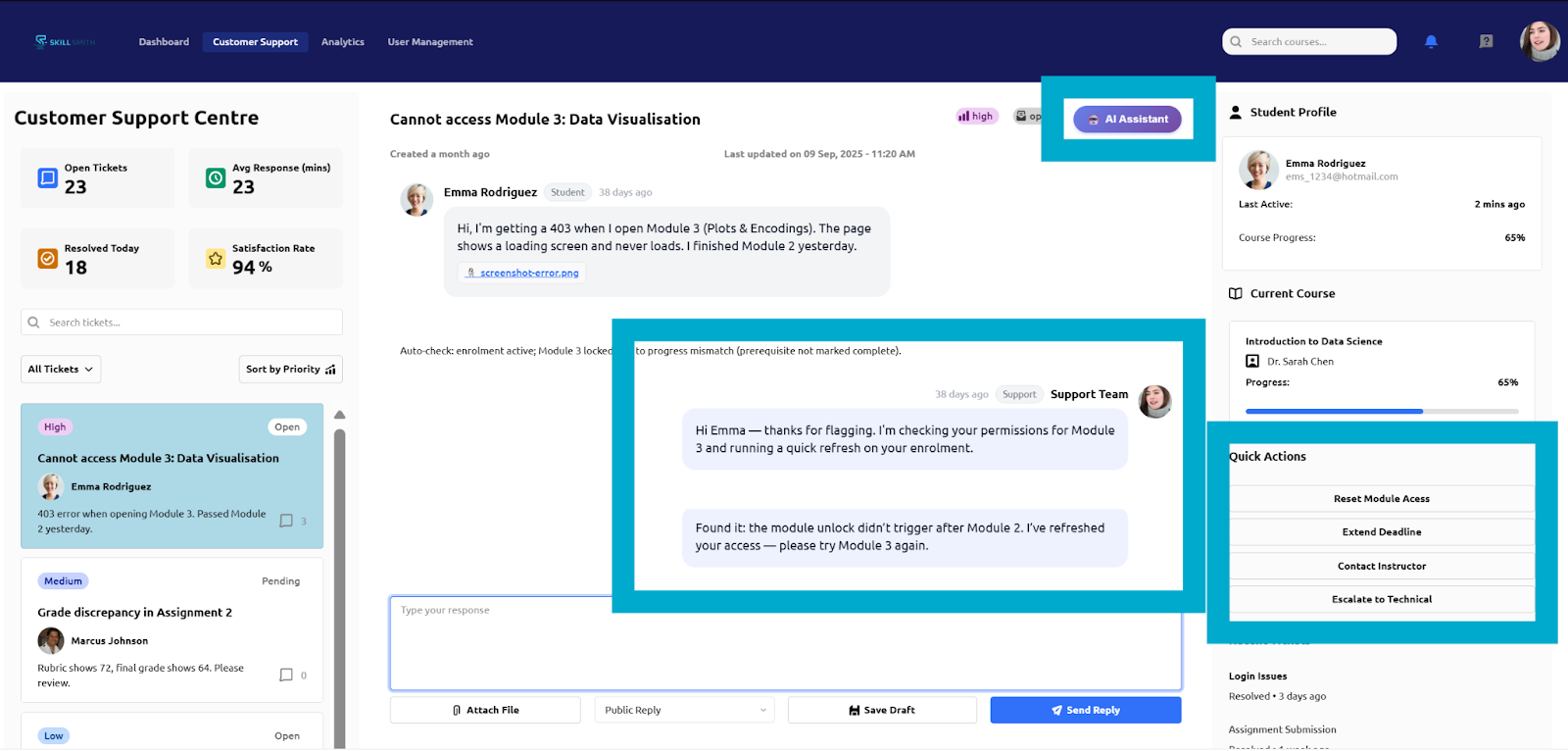Screen dimensions: 1568x751
Task: Click Save Draft
Action: coord(882,711)
